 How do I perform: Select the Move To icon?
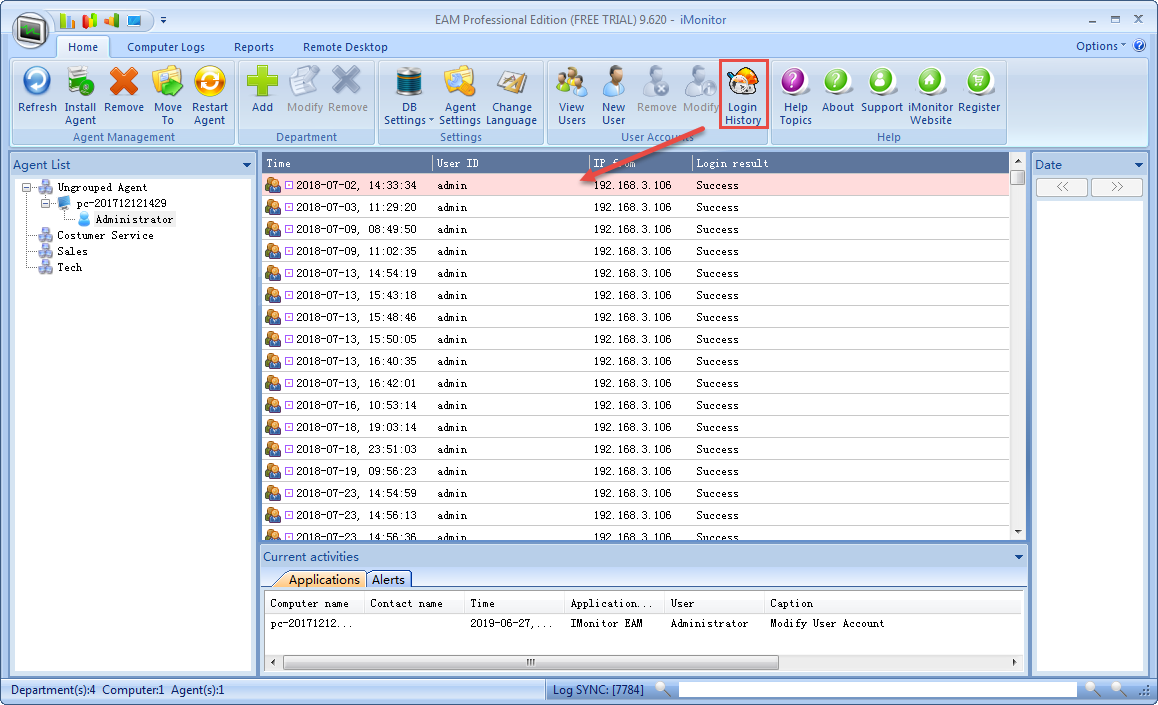tap(168, 96)
